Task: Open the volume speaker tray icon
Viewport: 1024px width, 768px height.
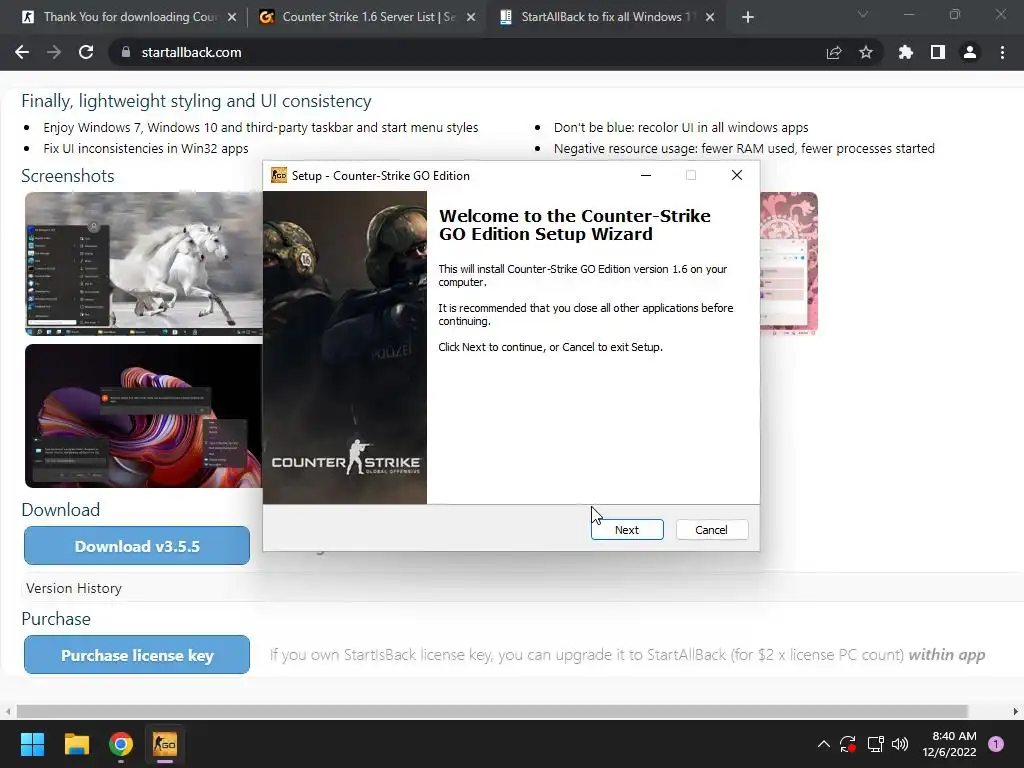Action: tap(900, 744)
